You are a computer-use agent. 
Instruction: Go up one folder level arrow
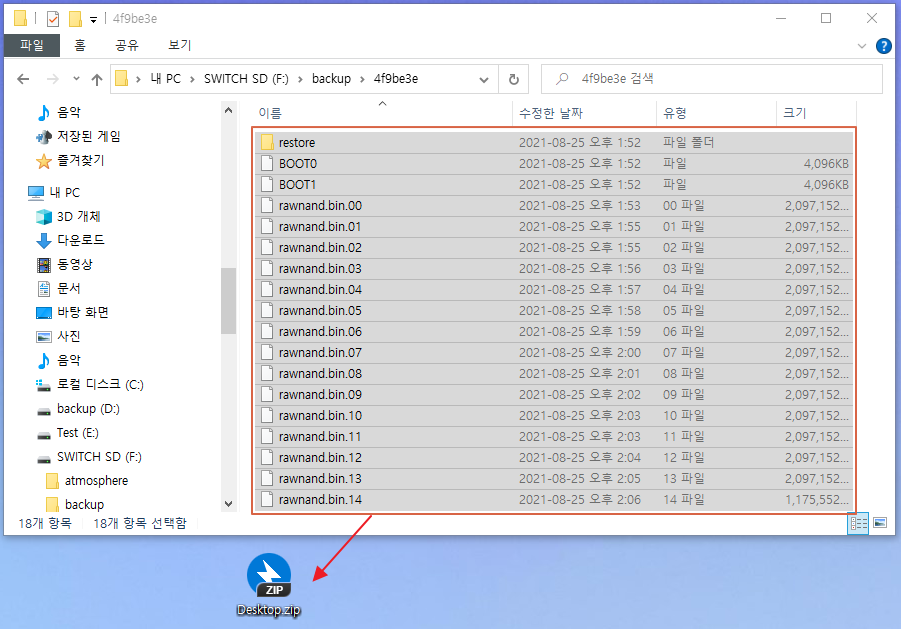pyautogui.click(x=97, y=79)
